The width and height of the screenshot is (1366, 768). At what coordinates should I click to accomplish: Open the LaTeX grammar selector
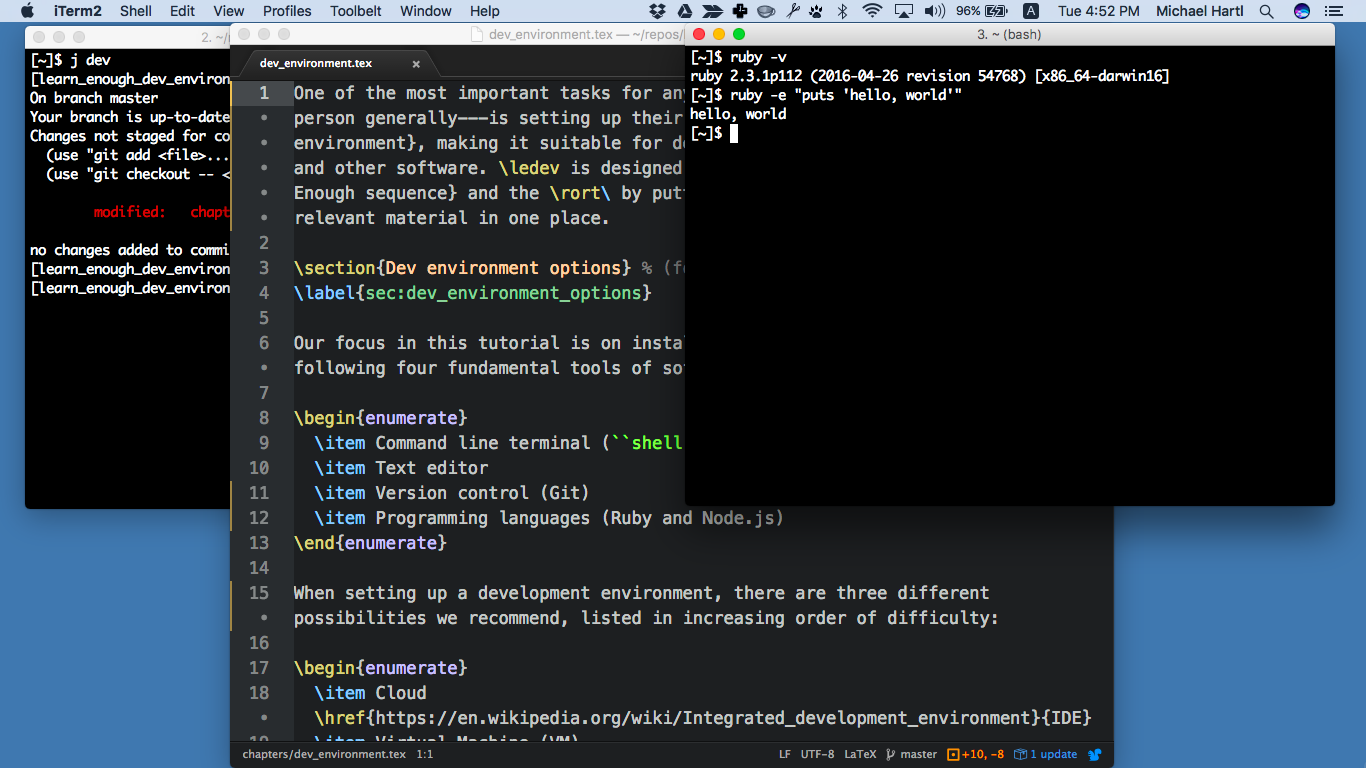click(860, 755)
